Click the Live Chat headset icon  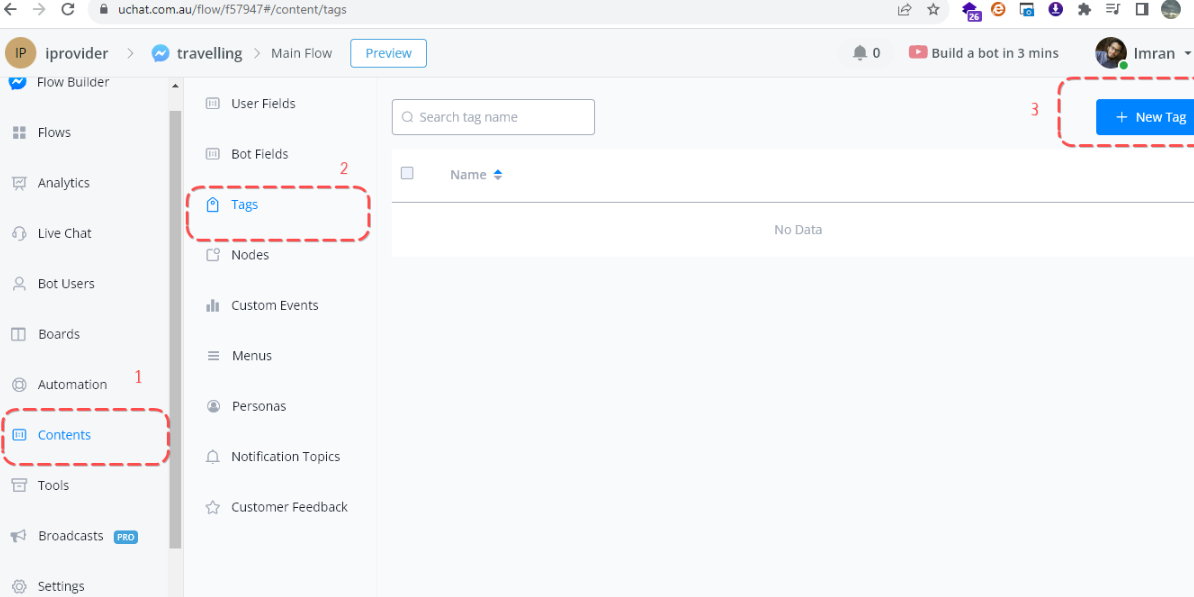[19, 233]
